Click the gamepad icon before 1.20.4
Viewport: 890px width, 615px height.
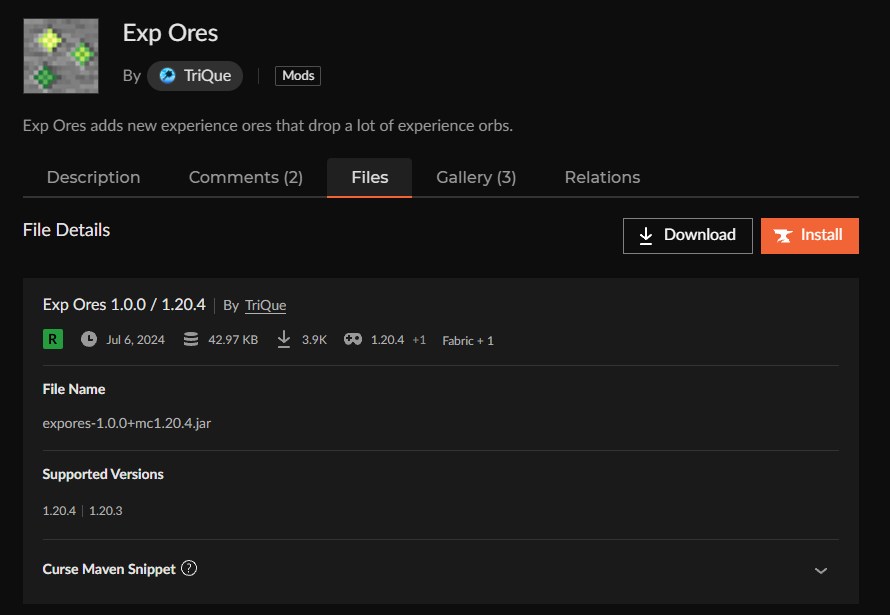click(351, 340)
